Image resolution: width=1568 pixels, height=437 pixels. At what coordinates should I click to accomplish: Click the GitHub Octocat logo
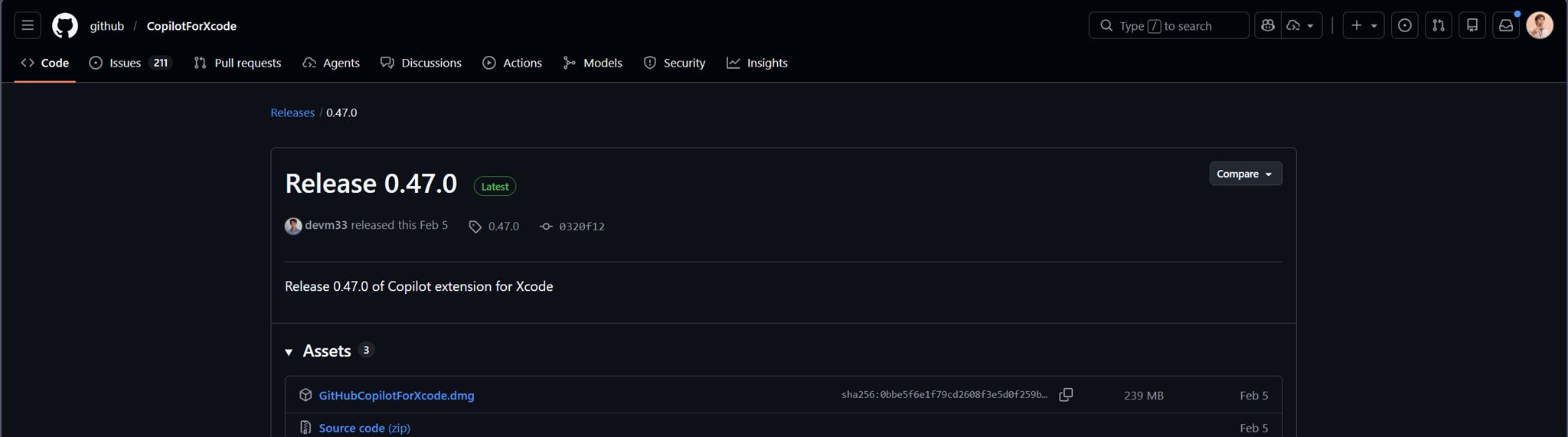pyautogui.click(x=65, y=25)
